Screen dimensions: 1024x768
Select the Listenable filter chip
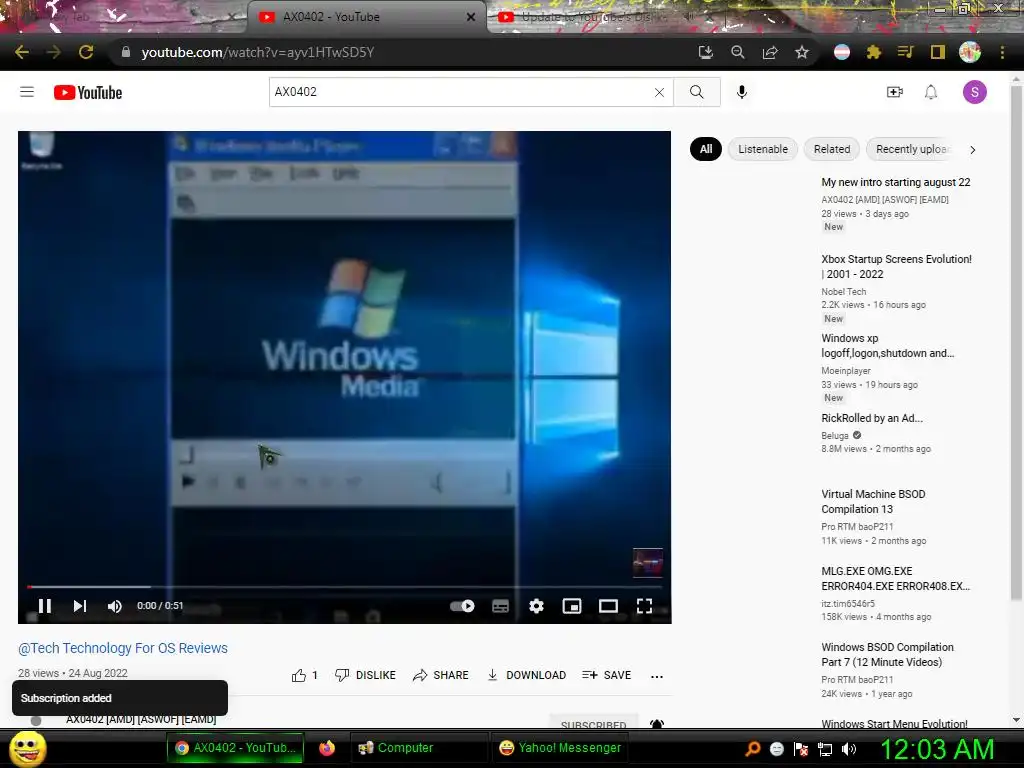763,149
